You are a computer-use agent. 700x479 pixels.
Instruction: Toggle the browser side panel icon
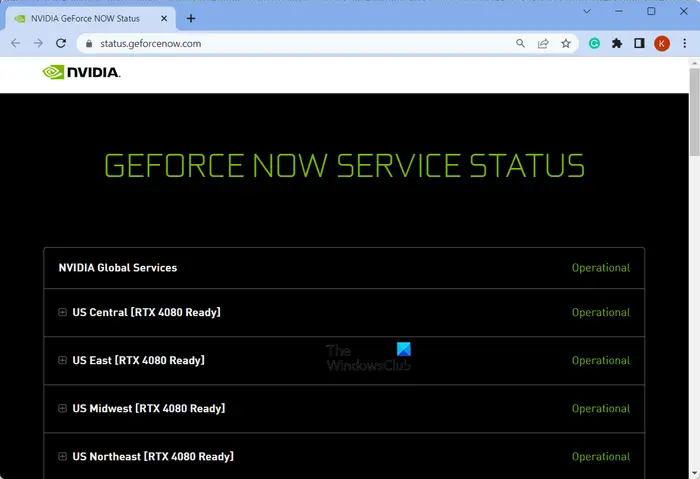639,43
